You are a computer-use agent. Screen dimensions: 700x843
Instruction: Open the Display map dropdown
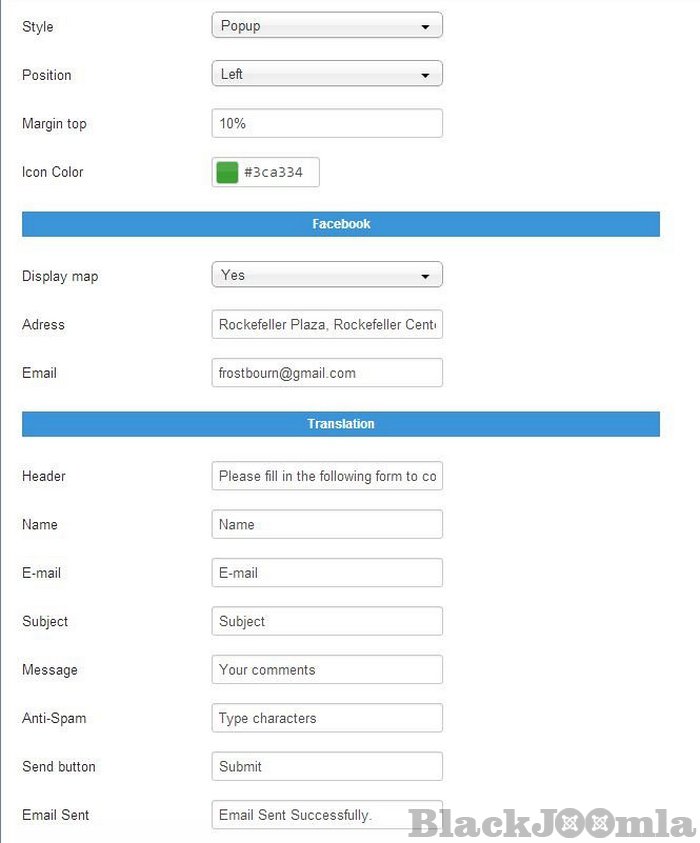(327, 275)
